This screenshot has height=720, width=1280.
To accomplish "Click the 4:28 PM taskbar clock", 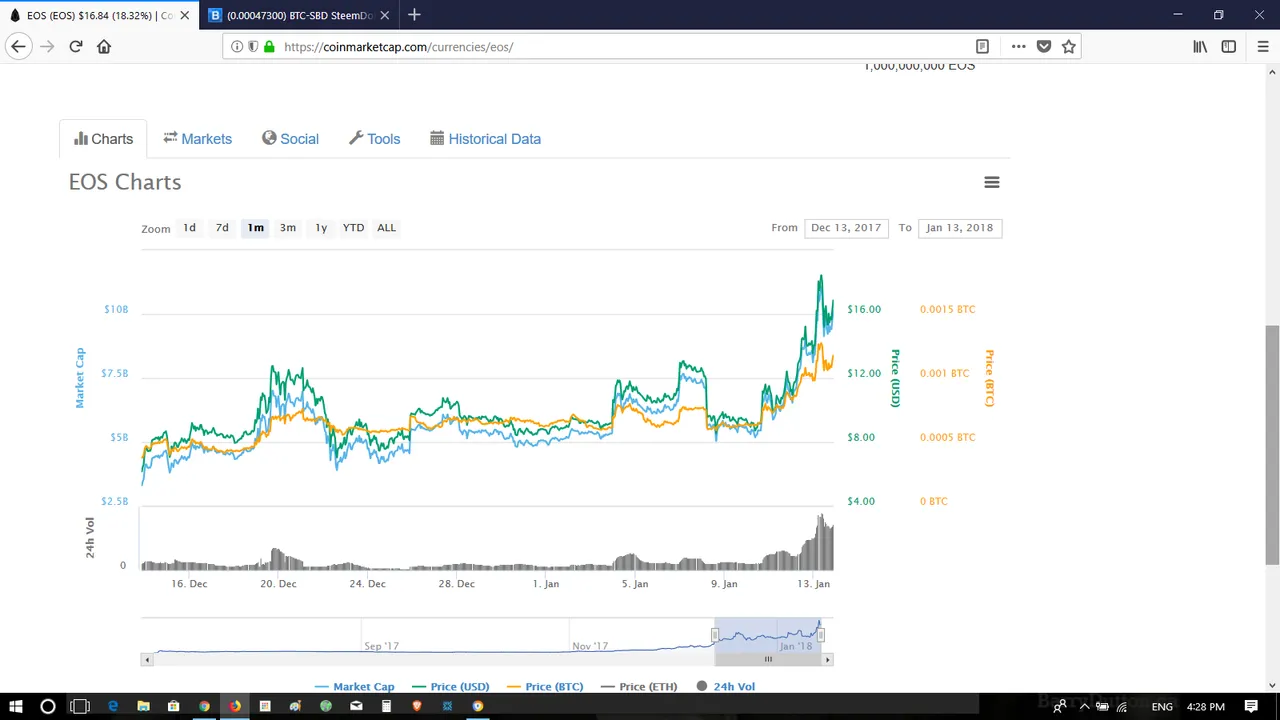I will pos(1206,707).
